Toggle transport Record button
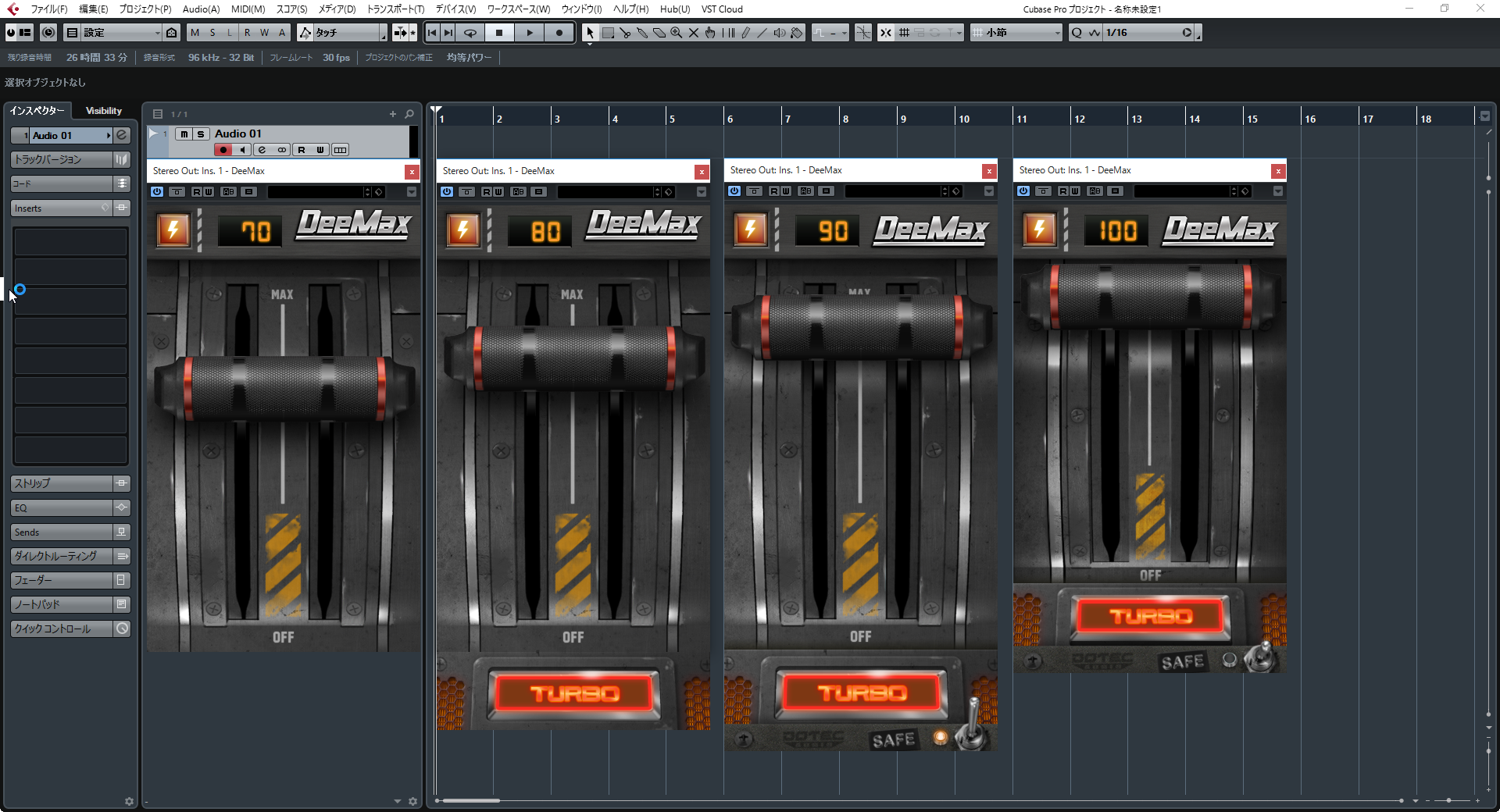Viewport: 1500px width, 812px height. [559, 33]
